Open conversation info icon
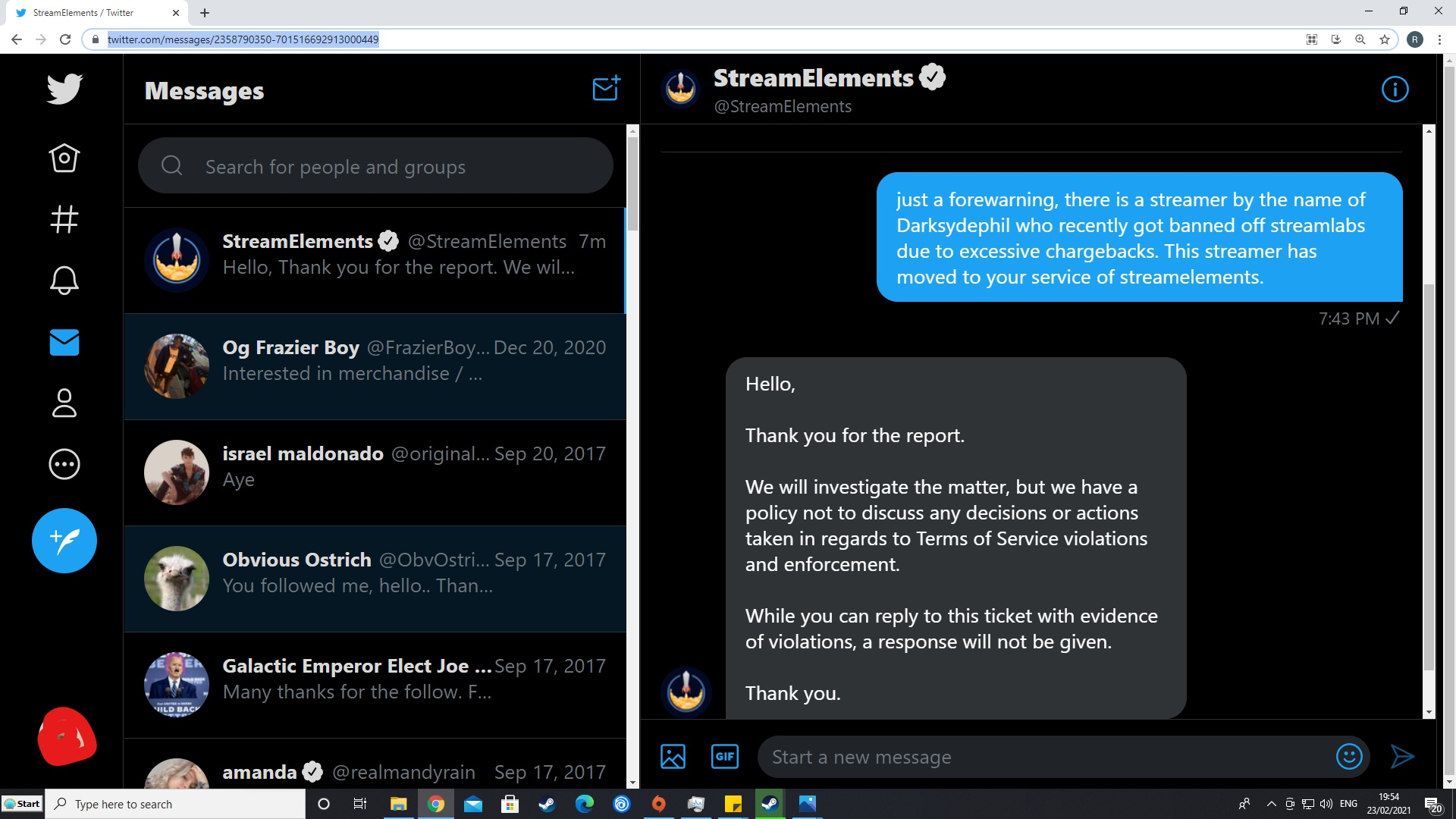This screenshot has width=1456, height=819. click(x=1395, y=89)
